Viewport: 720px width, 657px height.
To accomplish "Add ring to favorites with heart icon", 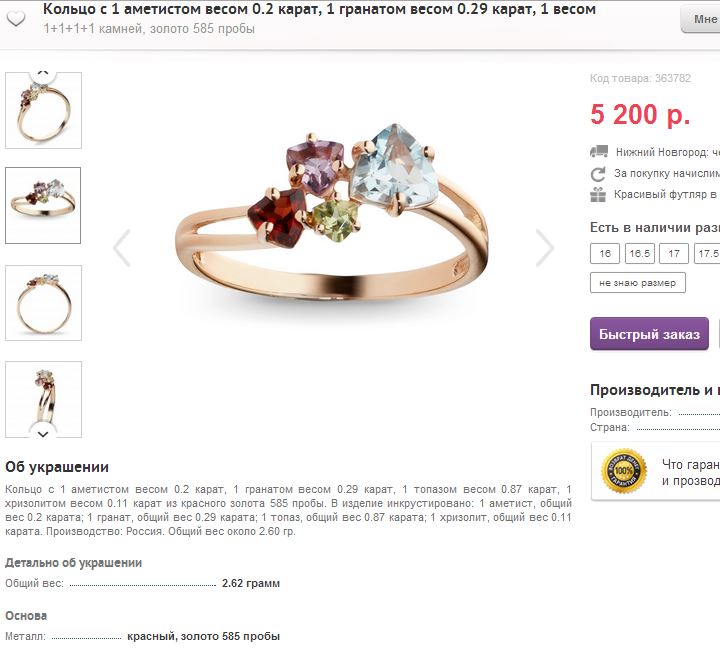I will coord(16,19).
